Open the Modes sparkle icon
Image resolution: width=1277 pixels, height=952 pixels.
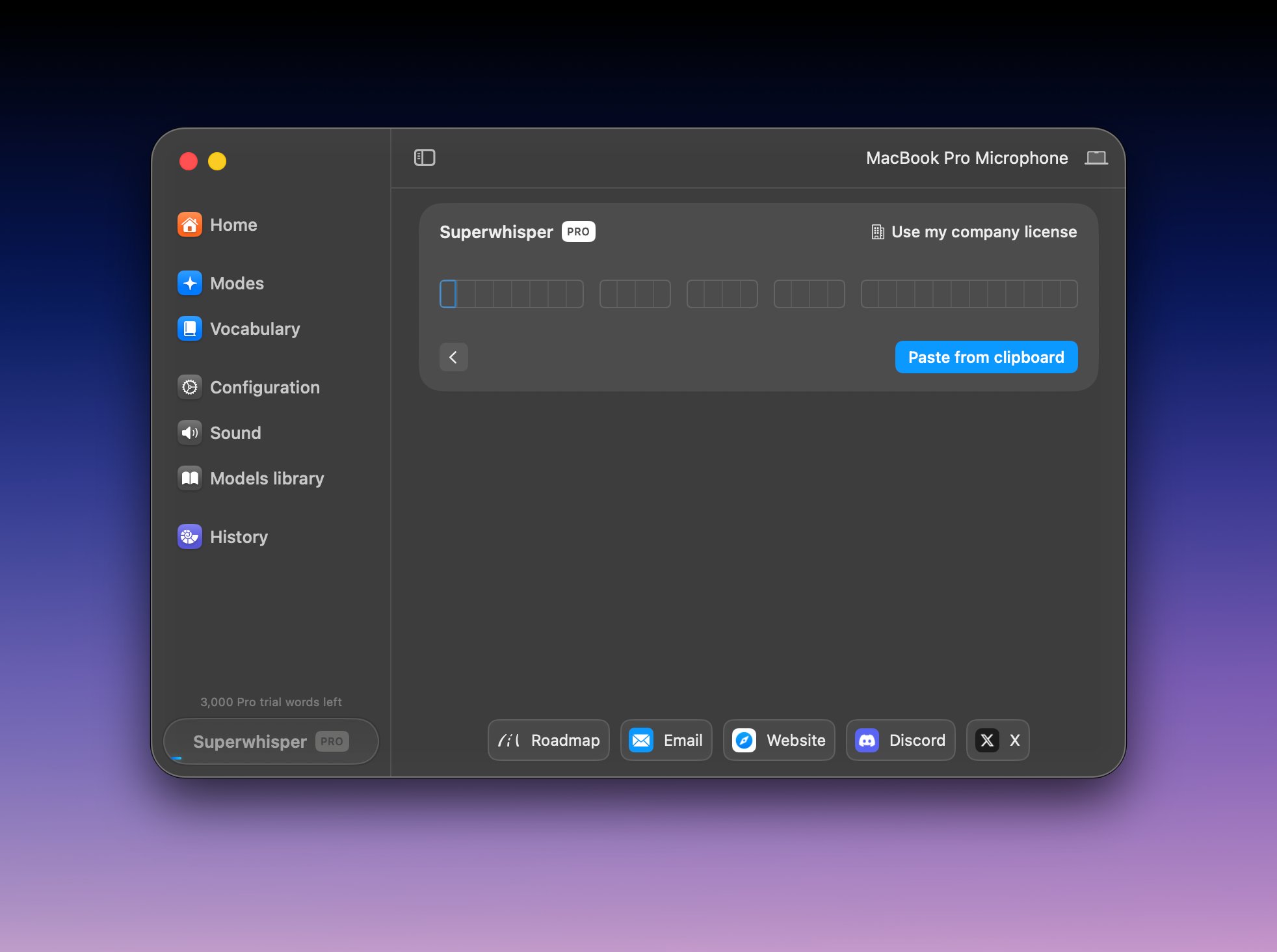190,284
